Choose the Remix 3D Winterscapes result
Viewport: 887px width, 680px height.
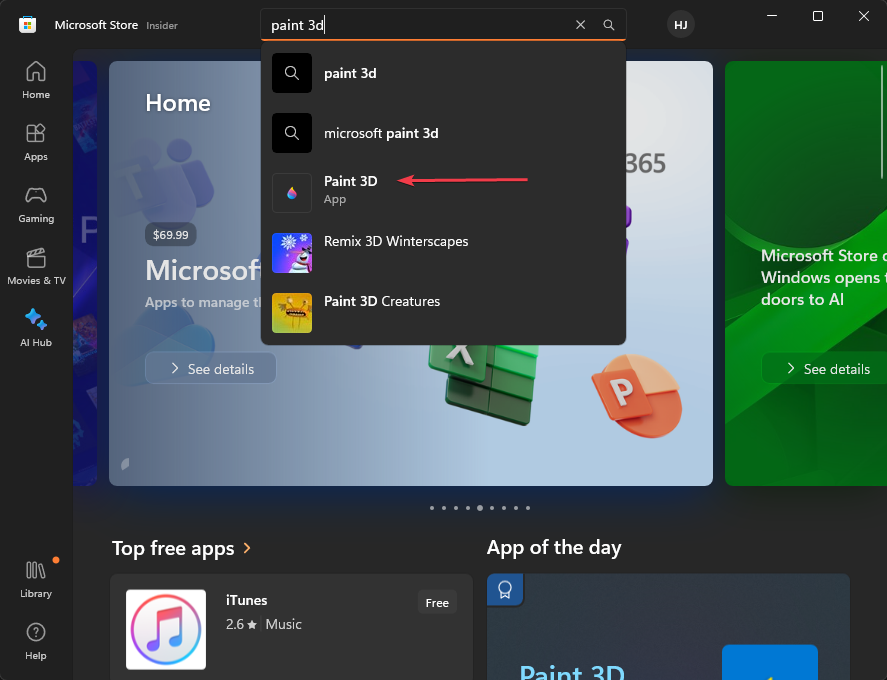444,253
